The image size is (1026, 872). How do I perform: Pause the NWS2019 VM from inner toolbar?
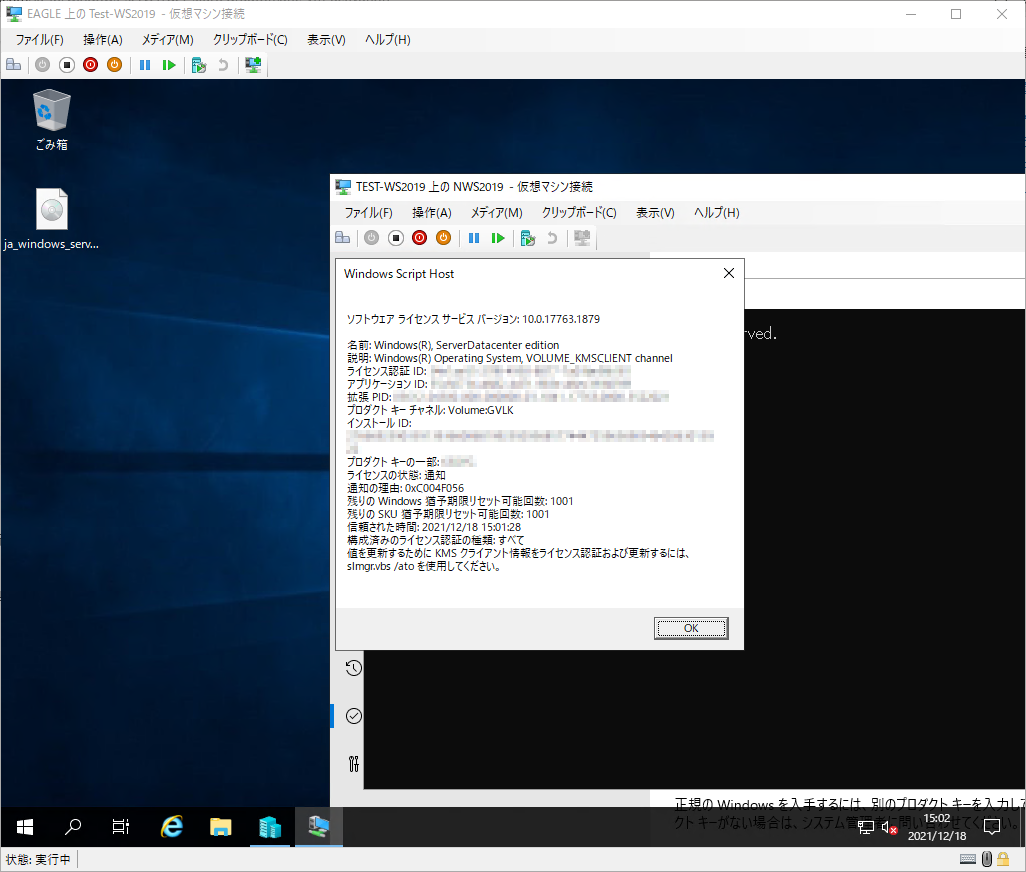(x=474, y=237)
